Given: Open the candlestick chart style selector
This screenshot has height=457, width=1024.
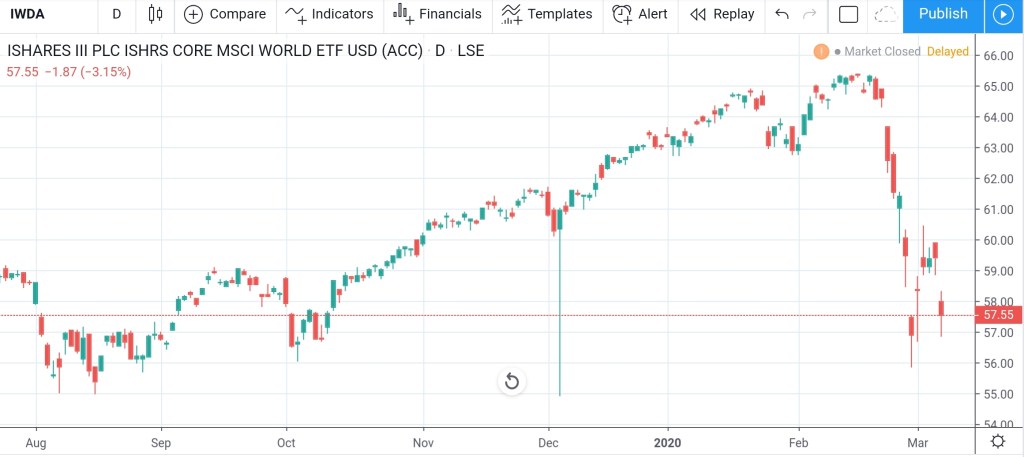Looking at the screenshot, I should [x=154, y=14].
